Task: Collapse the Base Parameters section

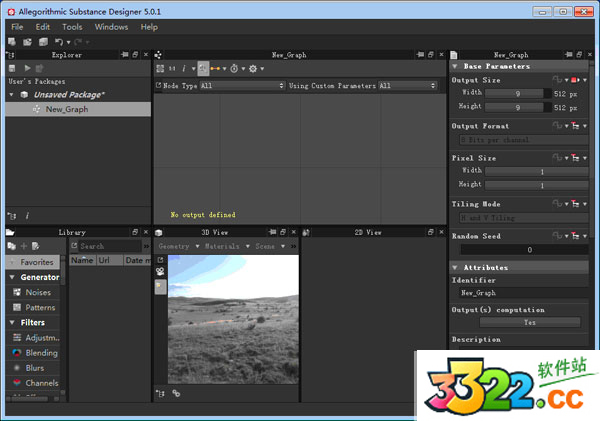Action: pos(455,66)
